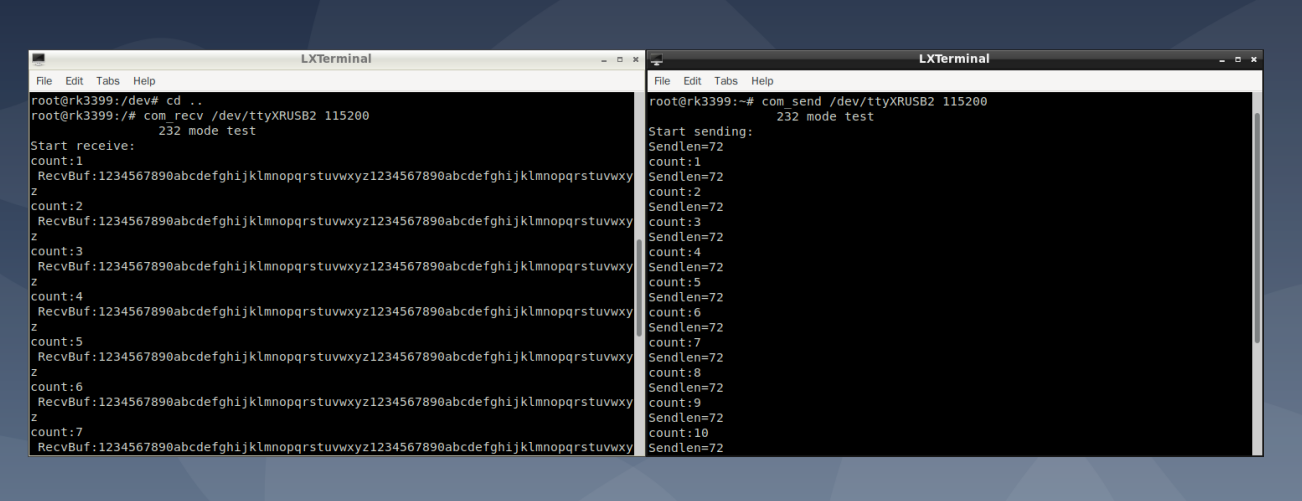Open Edit menu in com_recv terminal
Viewport: 1302px width, 501px height.
click(x=74, y=80)
